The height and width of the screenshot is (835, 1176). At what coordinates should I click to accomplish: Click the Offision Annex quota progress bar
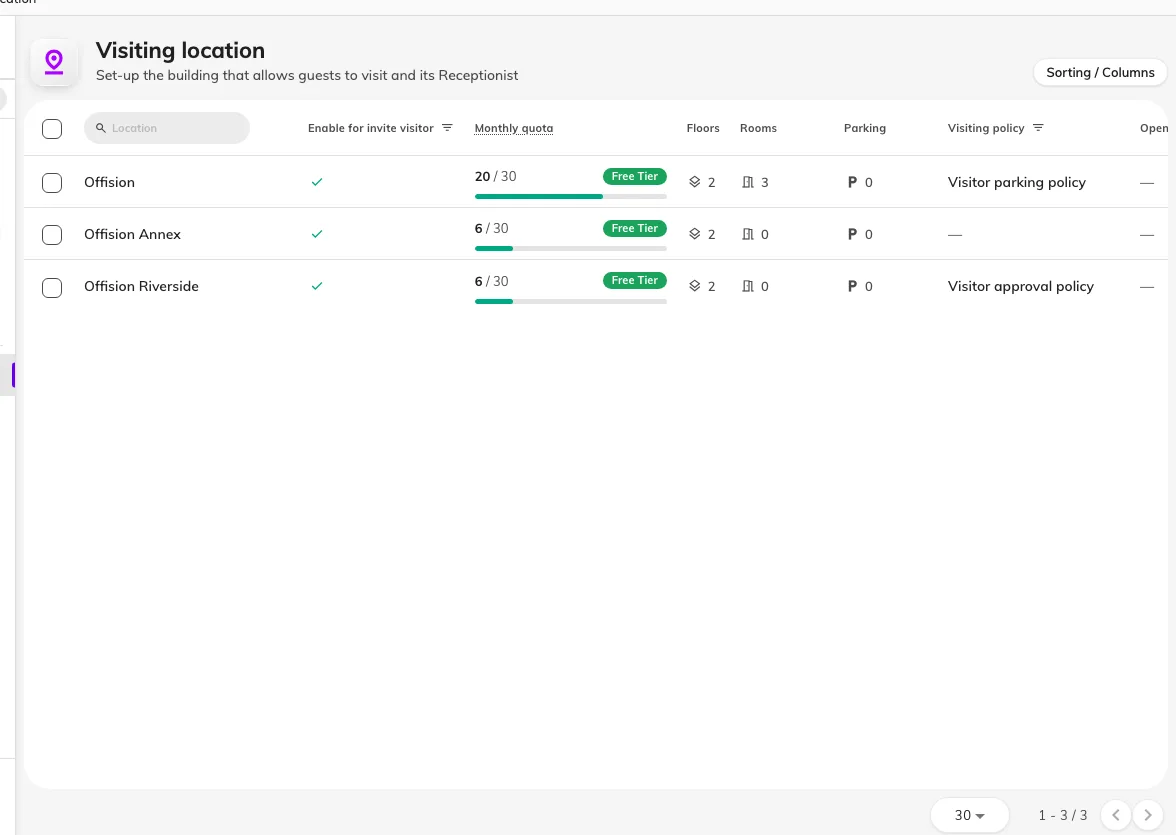(571, 248)
